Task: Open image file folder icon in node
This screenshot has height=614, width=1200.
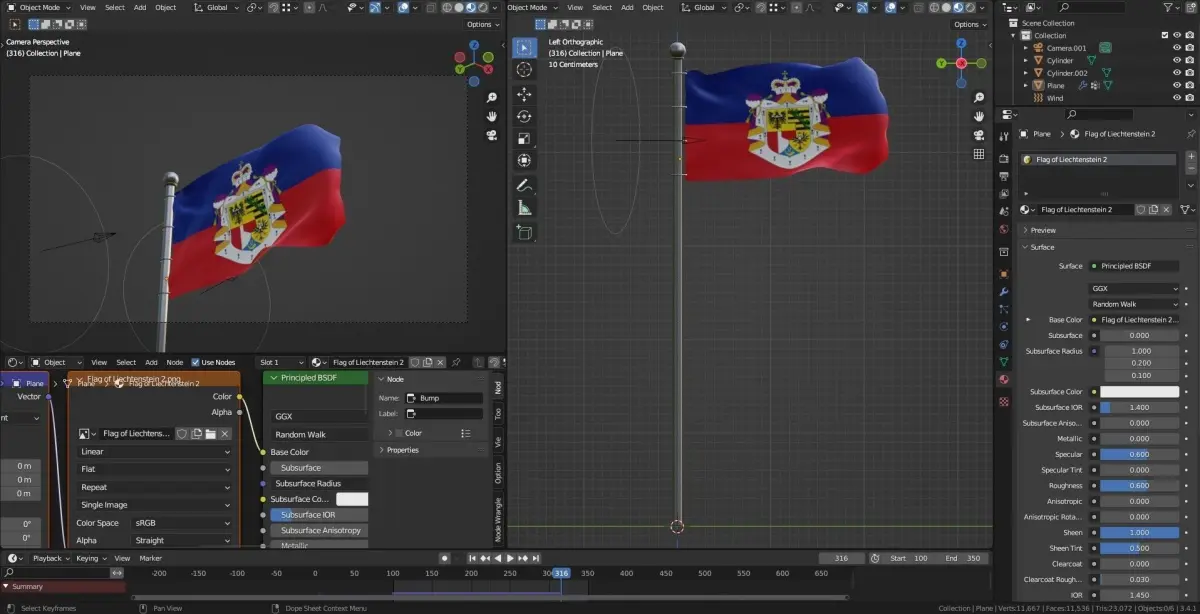Action: (x=211, y=434)
